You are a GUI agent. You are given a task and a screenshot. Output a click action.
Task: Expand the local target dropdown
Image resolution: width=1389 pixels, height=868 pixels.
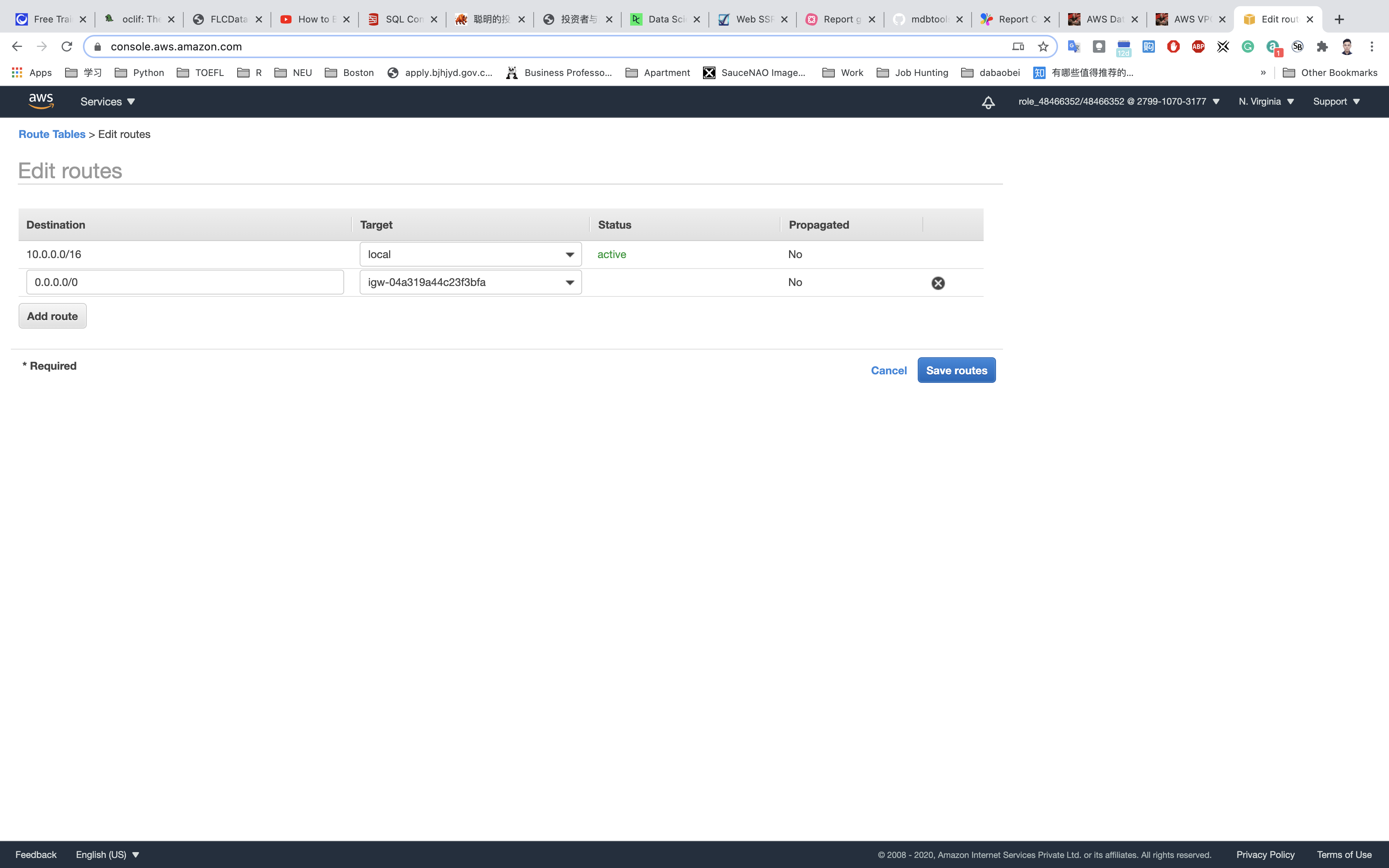[470, 254]
